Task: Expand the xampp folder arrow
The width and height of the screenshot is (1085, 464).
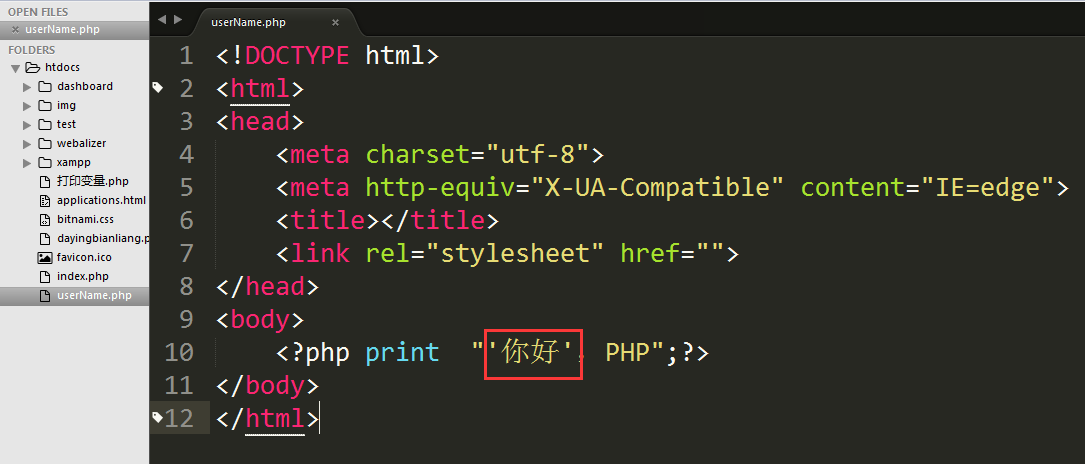Action: point(28,162)
